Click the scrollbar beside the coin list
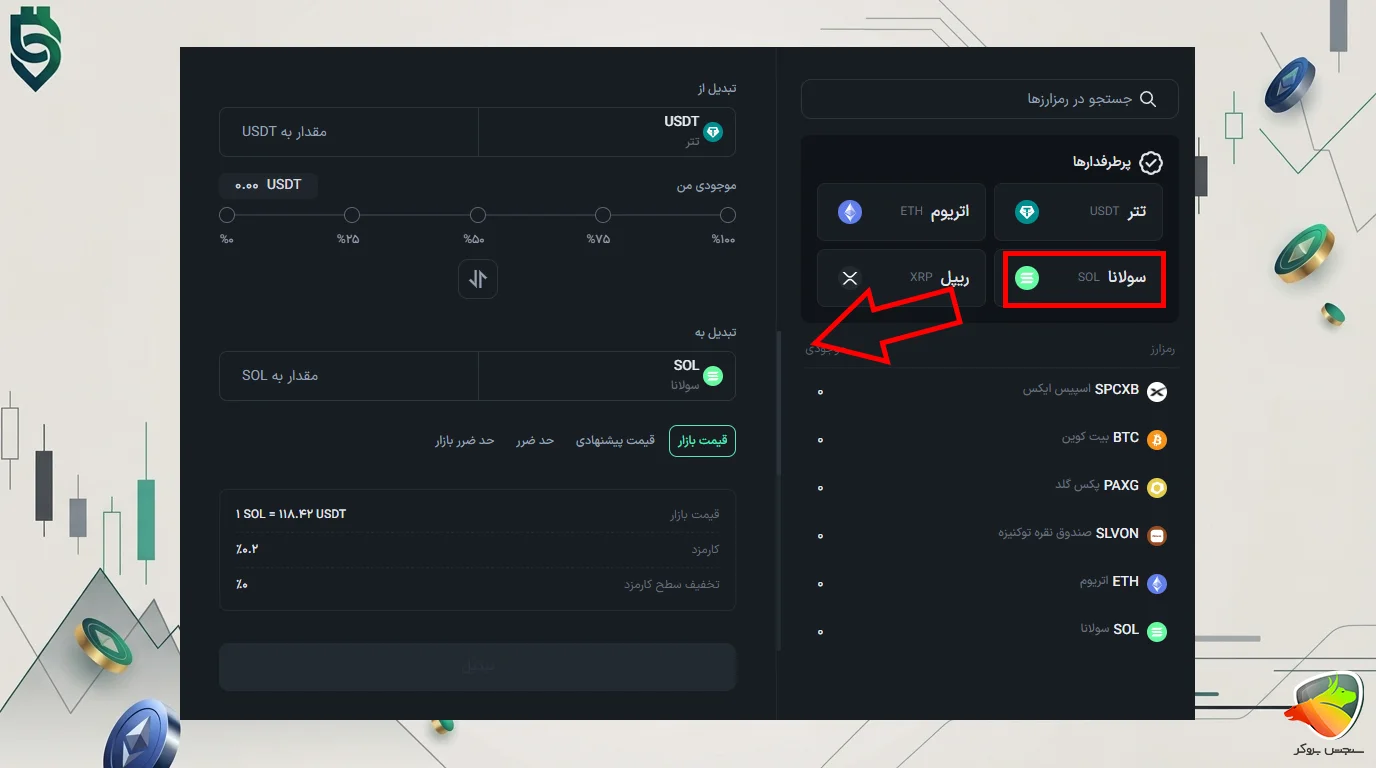 [x=779, y=402]
